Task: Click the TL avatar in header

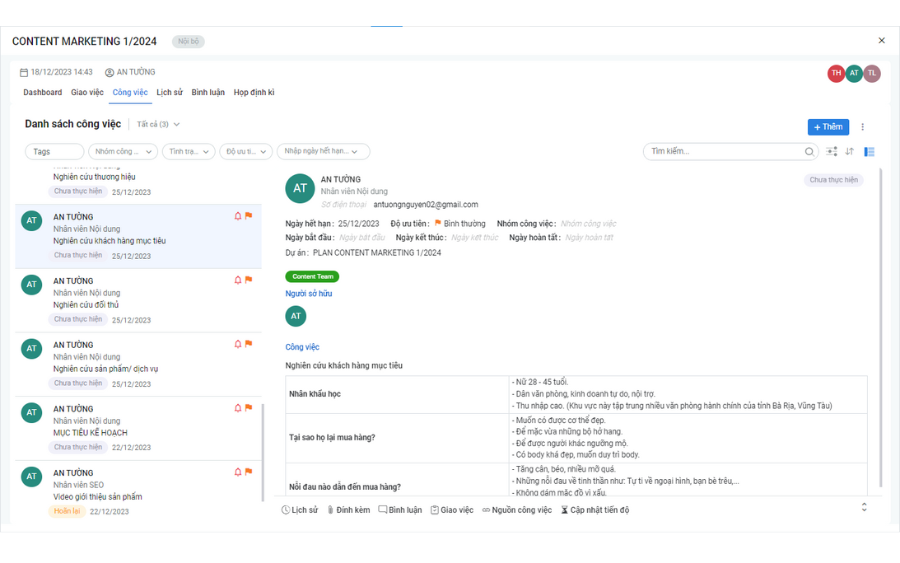Action: [x=872, y=73]
